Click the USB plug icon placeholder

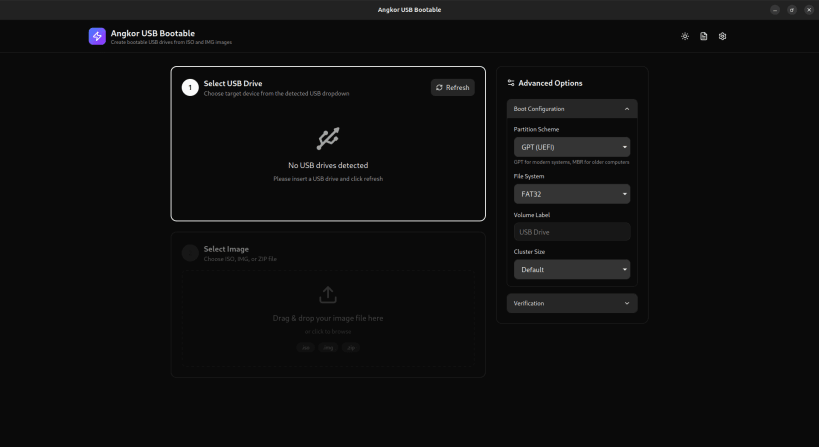[x=328, y=138]
